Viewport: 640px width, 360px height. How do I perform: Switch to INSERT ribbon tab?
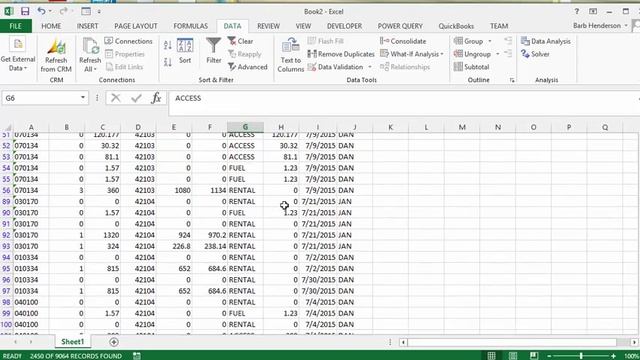click(87, 26)
